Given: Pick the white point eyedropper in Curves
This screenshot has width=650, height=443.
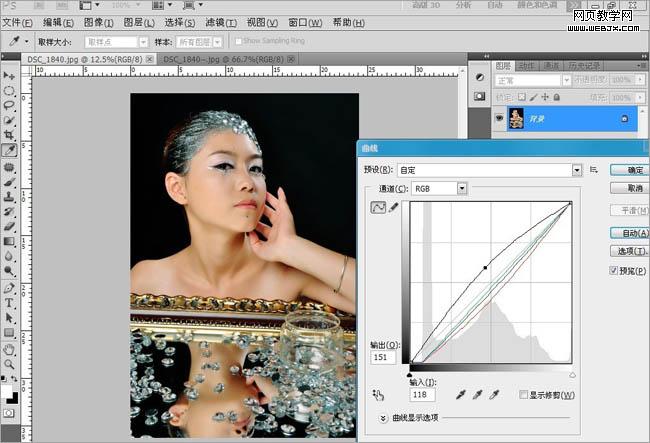Looking at the screenshot, I should tap(494, 395).
